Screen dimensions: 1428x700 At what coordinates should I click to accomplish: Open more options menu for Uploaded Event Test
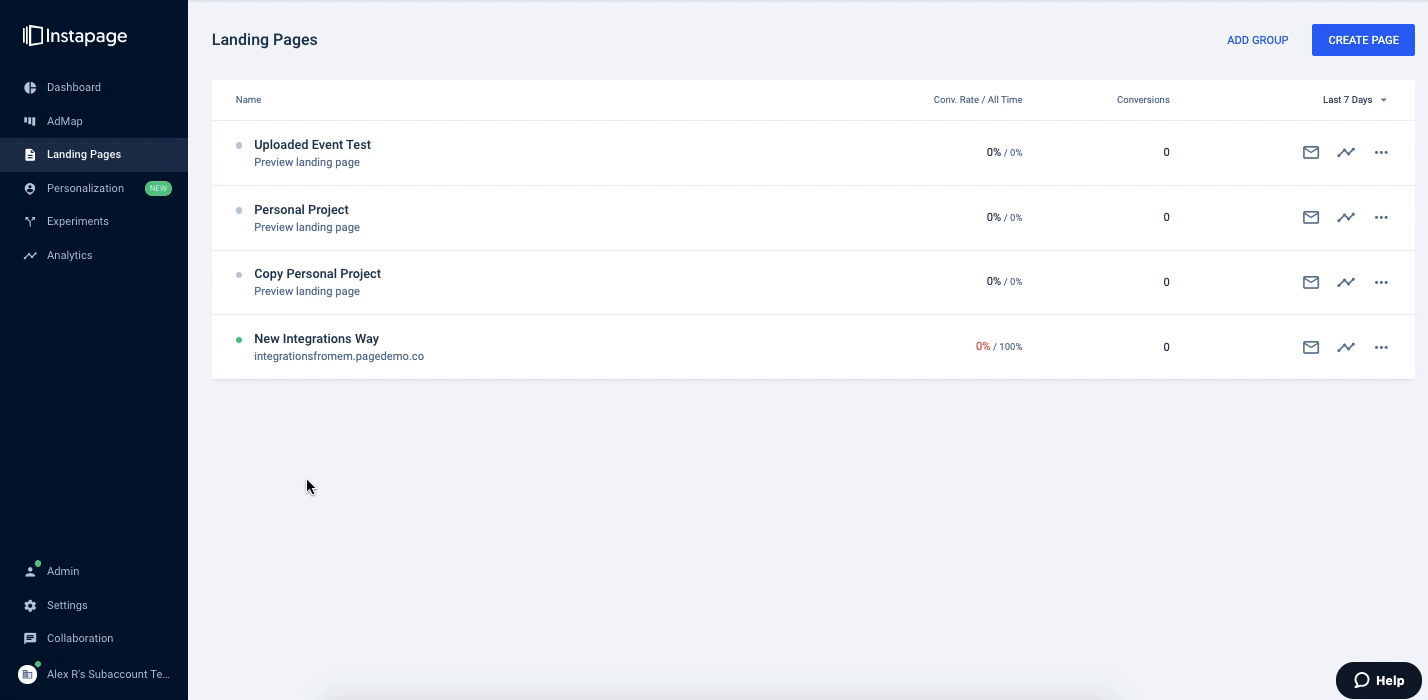[x=1381, y=152]
